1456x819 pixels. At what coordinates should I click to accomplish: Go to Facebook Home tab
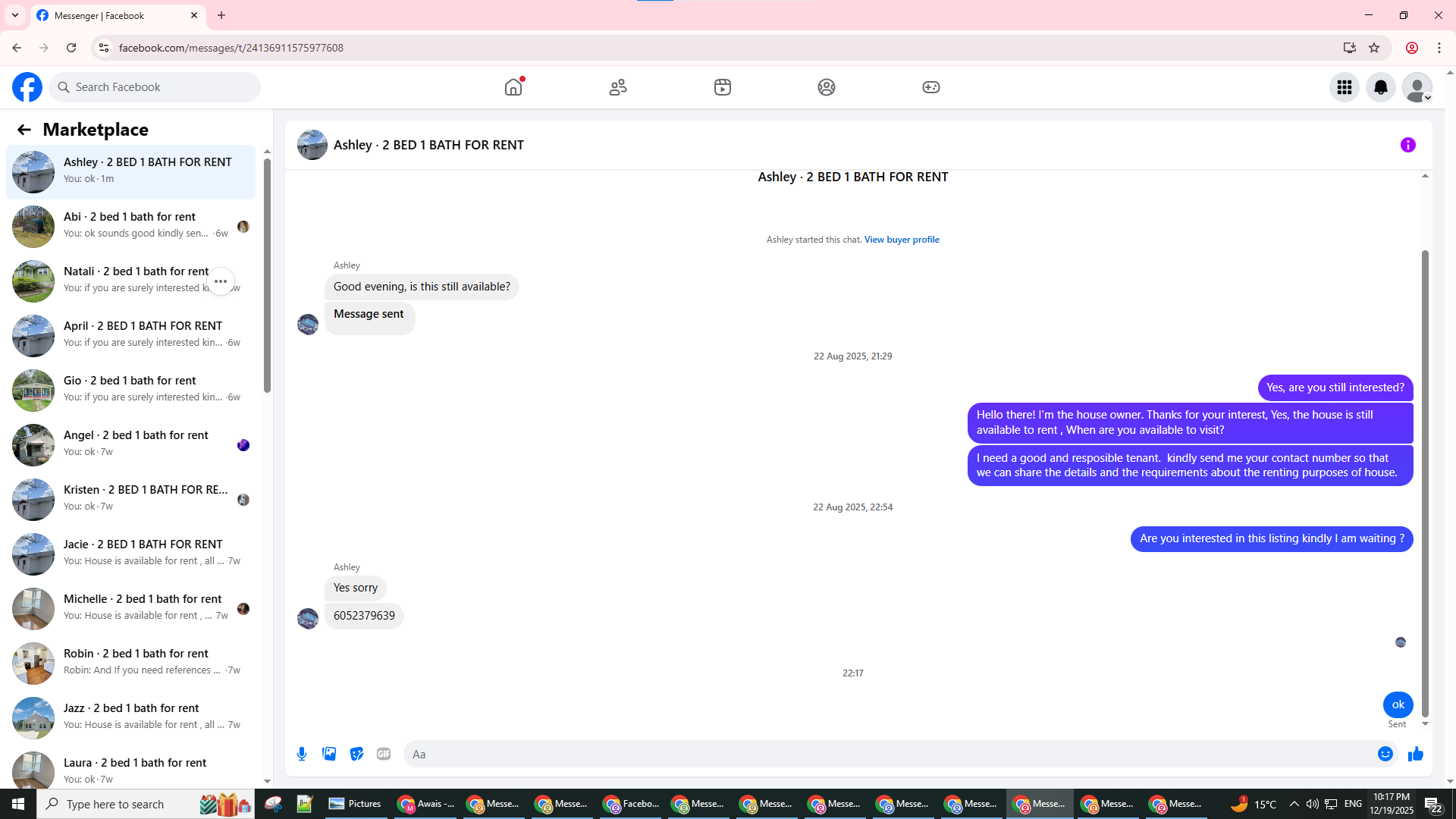[x=513, y=87]
